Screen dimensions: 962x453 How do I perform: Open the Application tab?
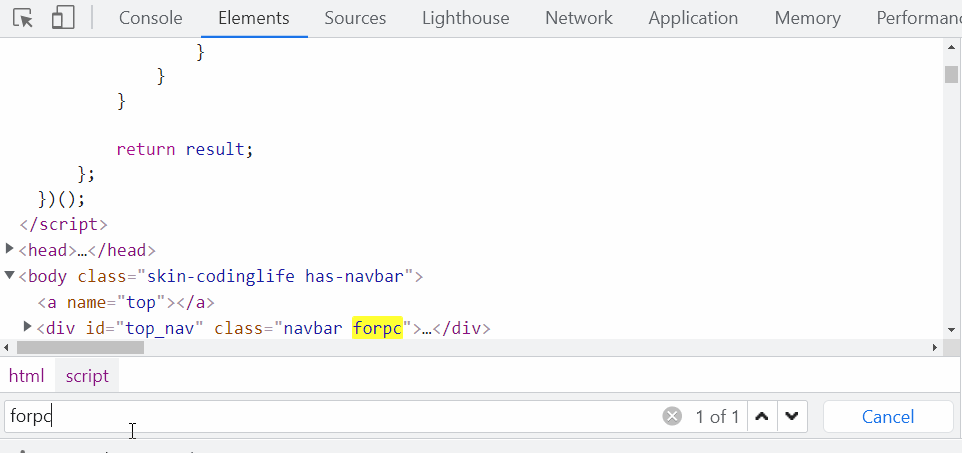pyautogui.click(x=693, y=18)
